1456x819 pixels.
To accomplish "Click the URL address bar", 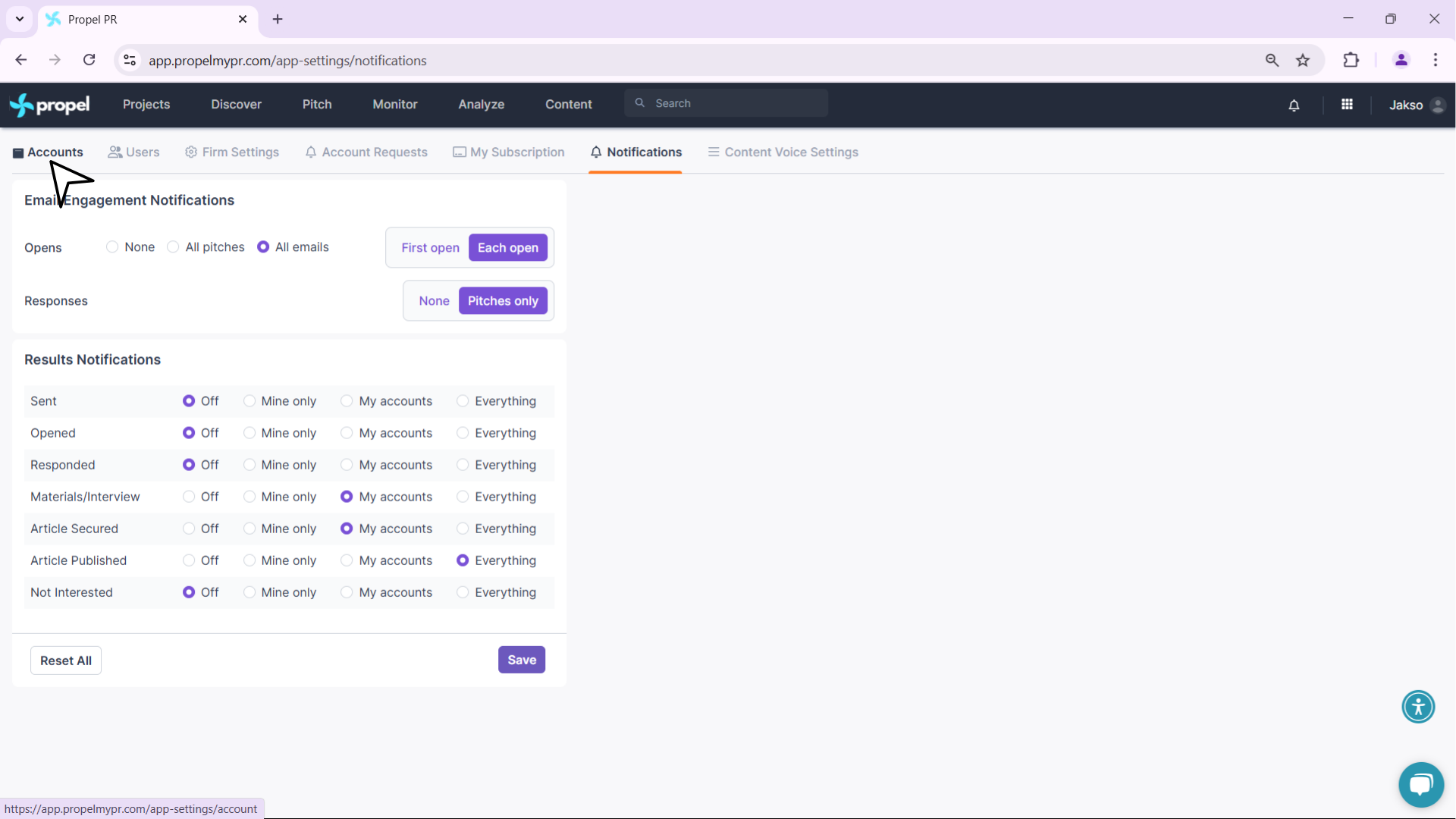I will tap(698, 61).
